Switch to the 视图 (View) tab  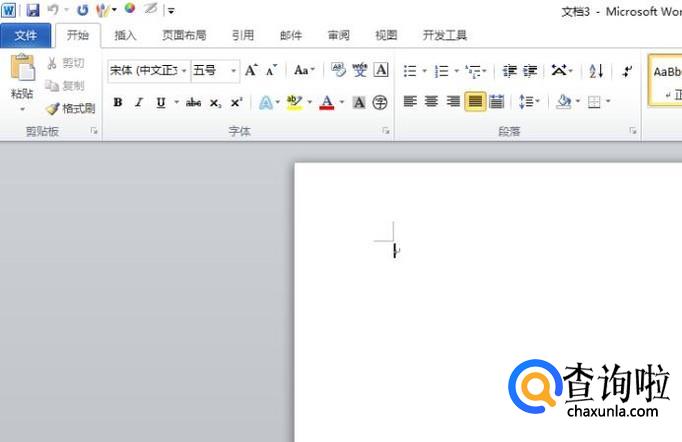(386, 35)
